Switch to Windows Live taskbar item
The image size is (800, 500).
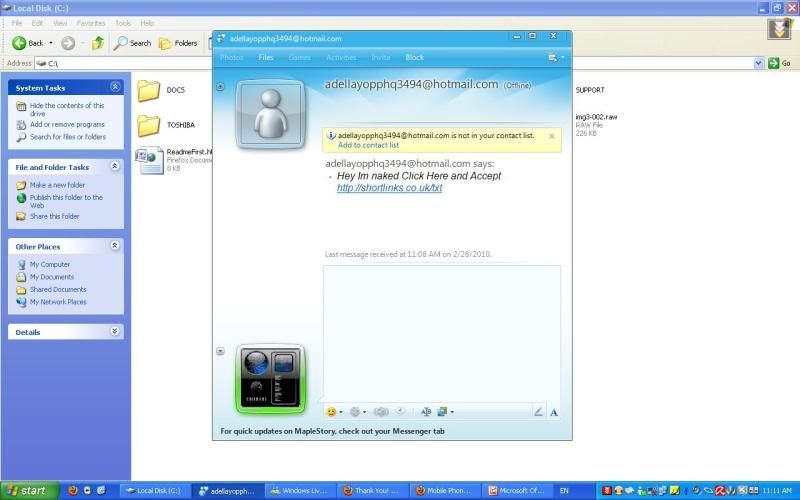[300, 491]
